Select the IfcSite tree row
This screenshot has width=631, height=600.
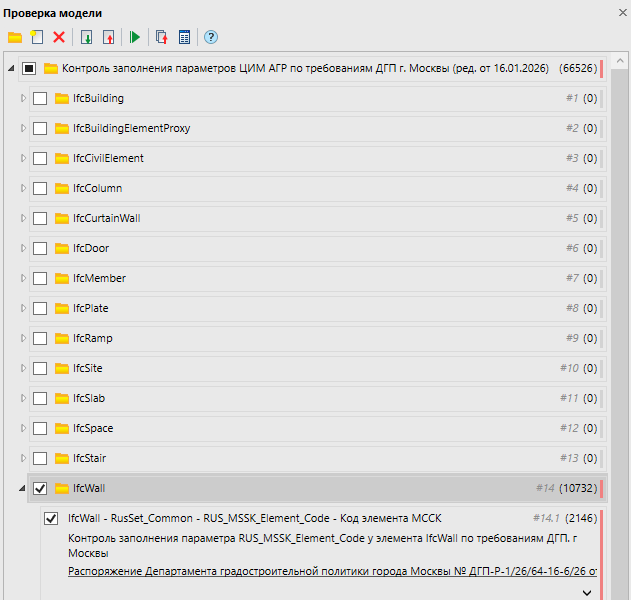[x=318, y=369]
